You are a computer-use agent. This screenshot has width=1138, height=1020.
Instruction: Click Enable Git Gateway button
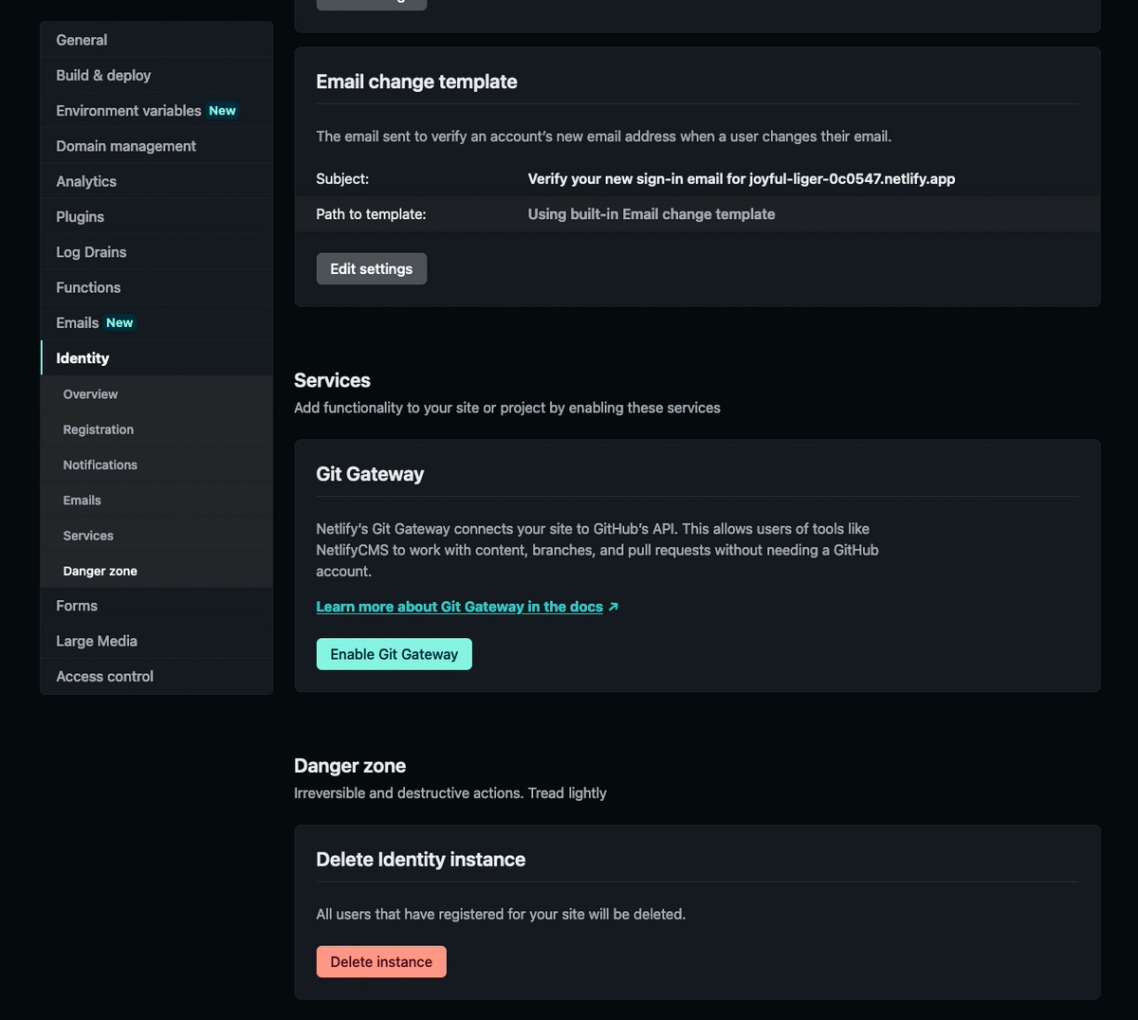coord(394,654)
